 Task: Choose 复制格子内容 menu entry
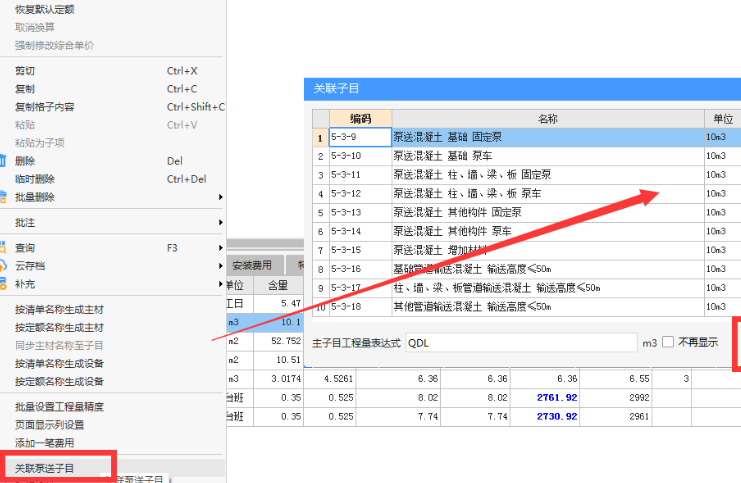(x=44, y=107)
